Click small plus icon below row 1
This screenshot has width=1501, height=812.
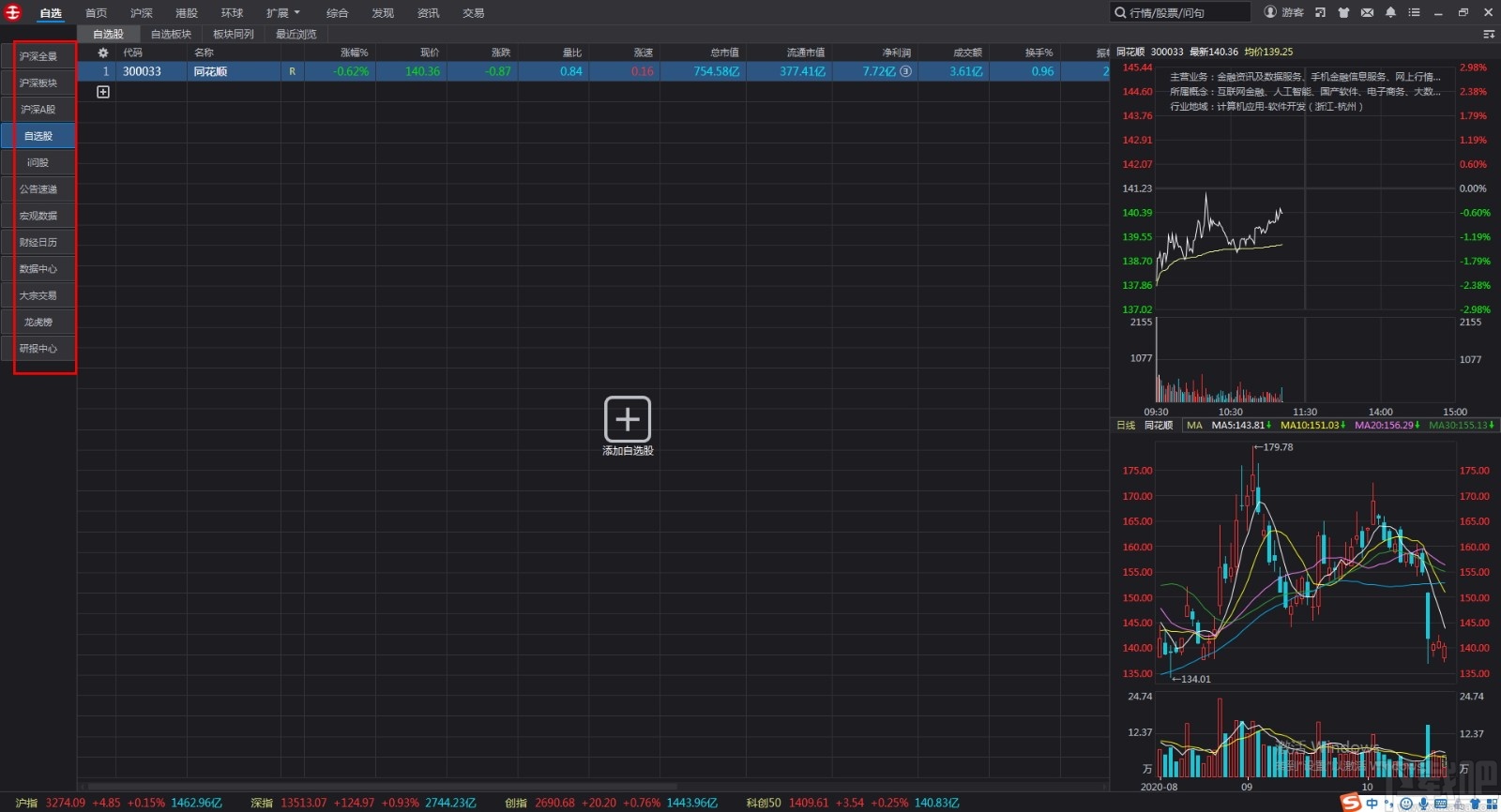103,92
